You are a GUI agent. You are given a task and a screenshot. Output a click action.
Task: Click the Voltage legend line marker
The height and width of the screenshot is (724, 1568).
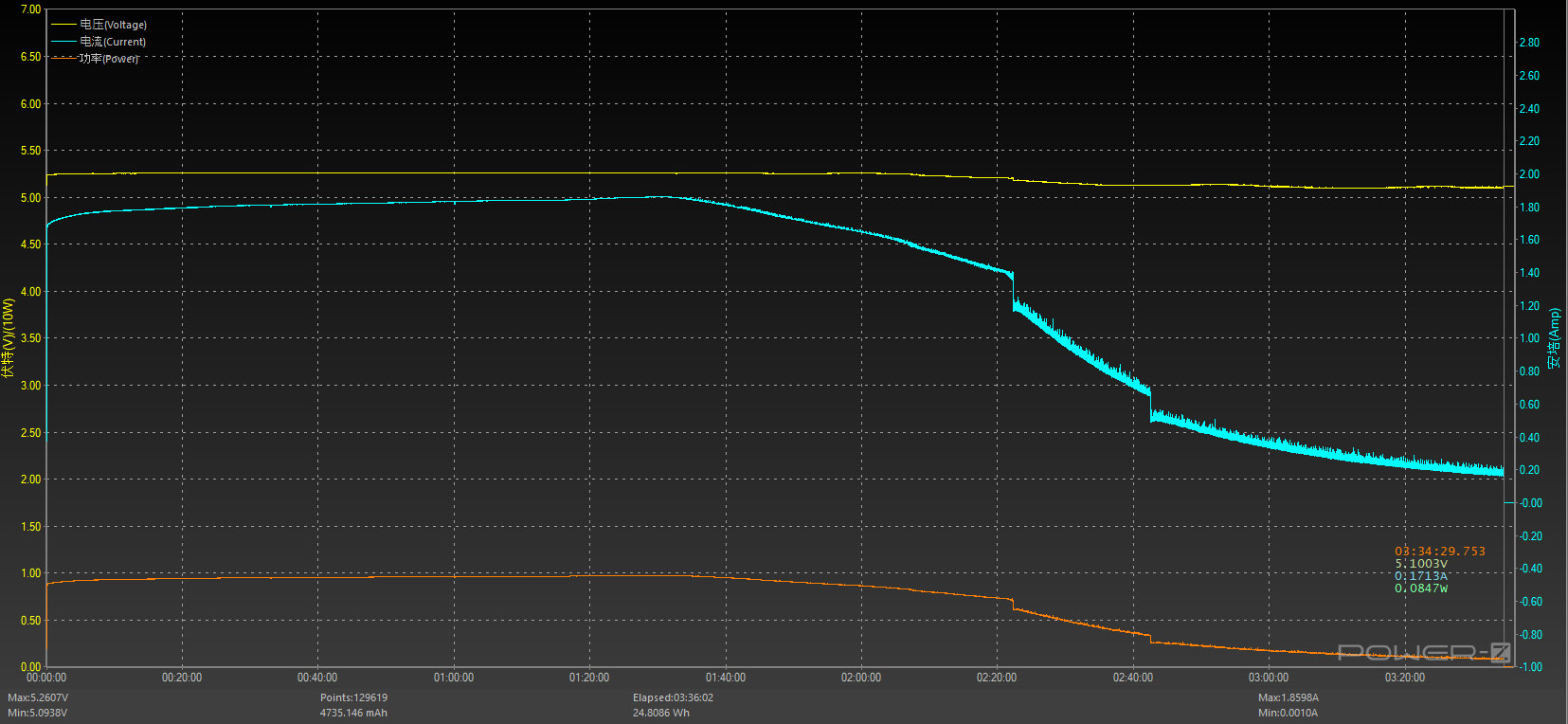(63, 25)
